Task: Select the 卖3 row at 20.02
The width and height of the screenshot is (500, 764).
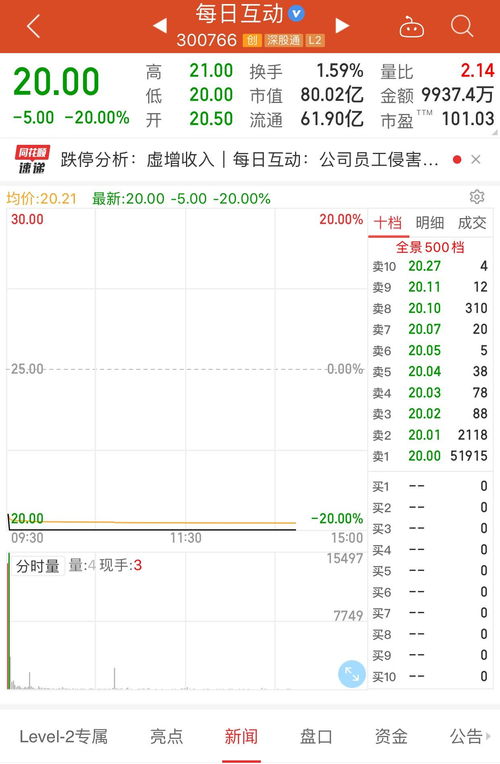Action: click(429, 414)
